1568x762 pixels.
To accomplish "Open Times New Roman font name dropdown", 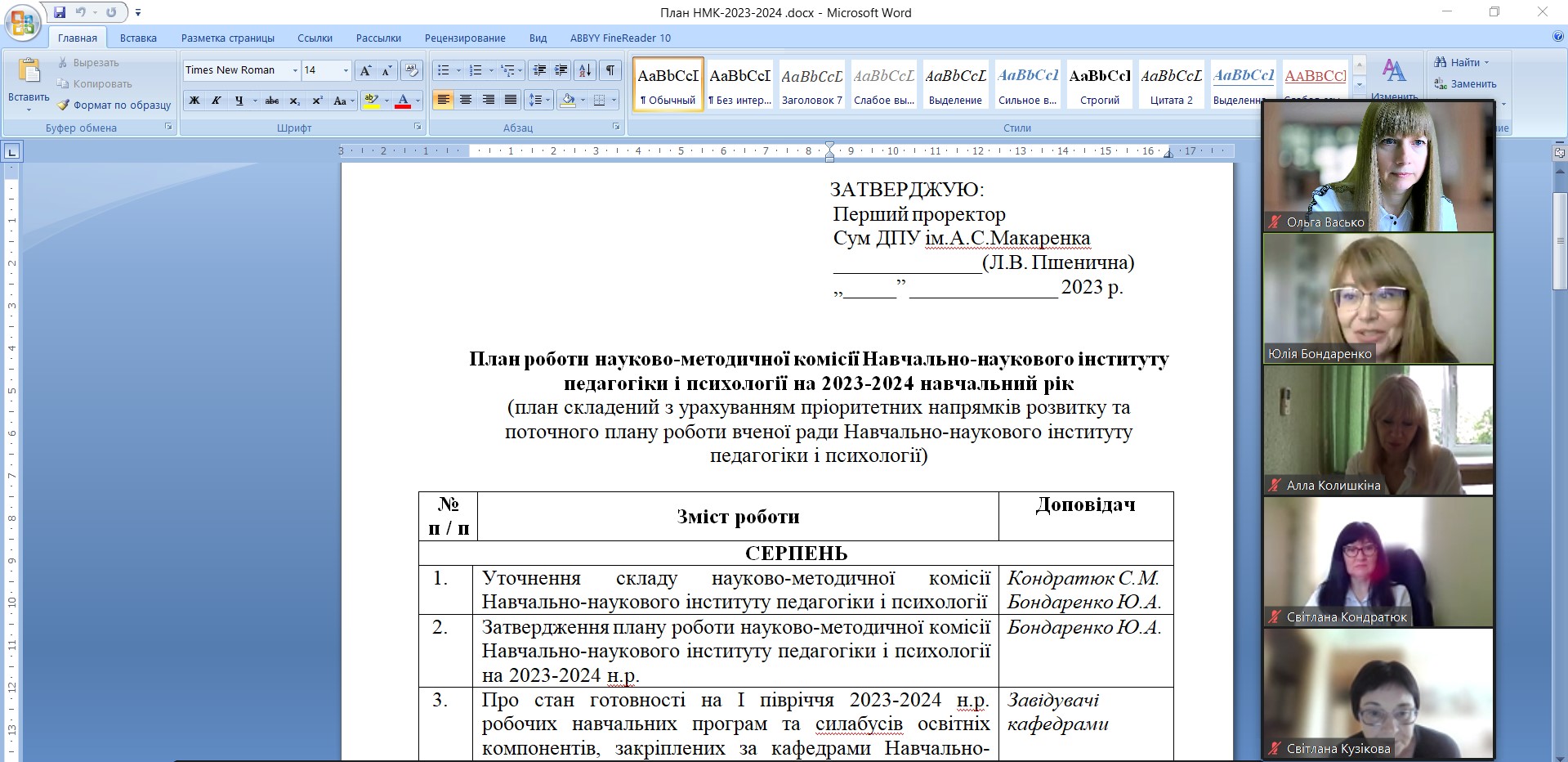I will point(295,71).
